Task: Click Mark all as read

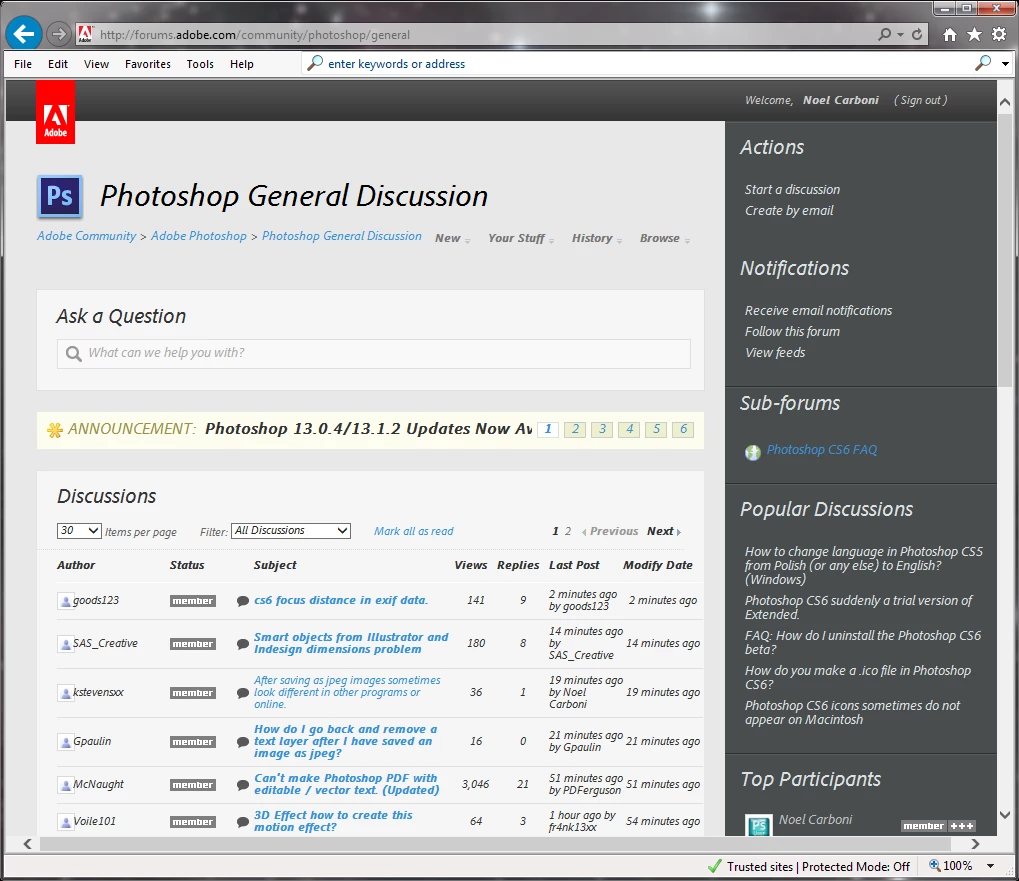Action: (413, 531)
